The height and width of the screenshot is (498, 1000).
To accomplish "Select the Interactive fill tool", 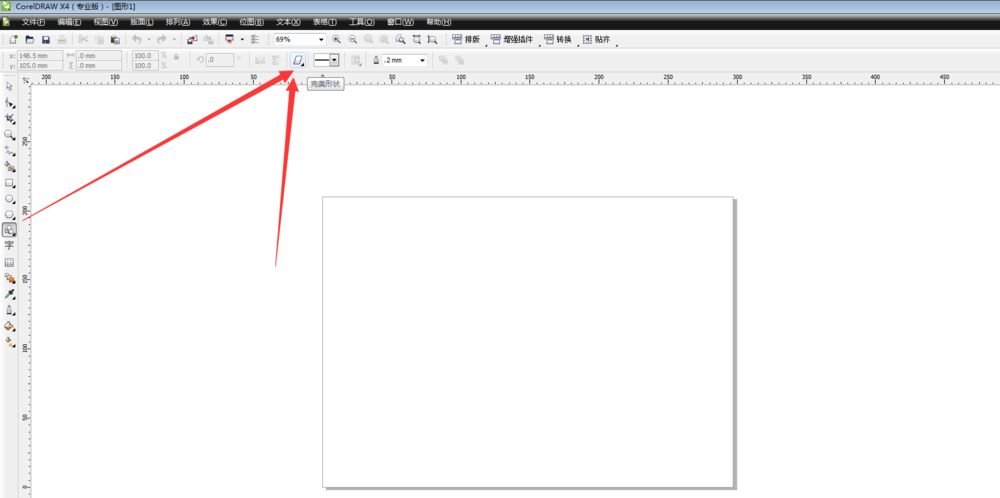I will [x=10, y=342].
